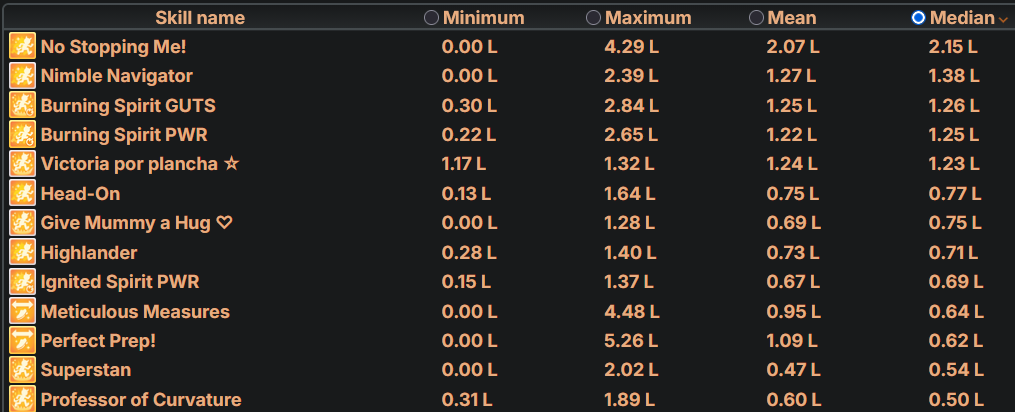Select the Perfect Prep! skill name
Screen dimensions: 1015x412
pyautogui.click(x=98, y=341)
